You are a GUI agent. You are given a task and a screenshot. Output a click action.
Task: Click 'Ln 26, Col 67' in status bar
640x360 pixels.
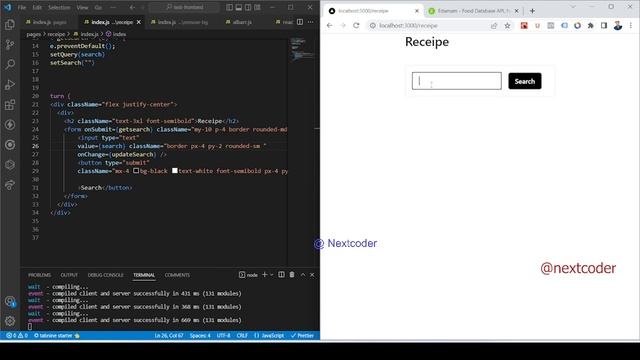(x=169, y=336)
